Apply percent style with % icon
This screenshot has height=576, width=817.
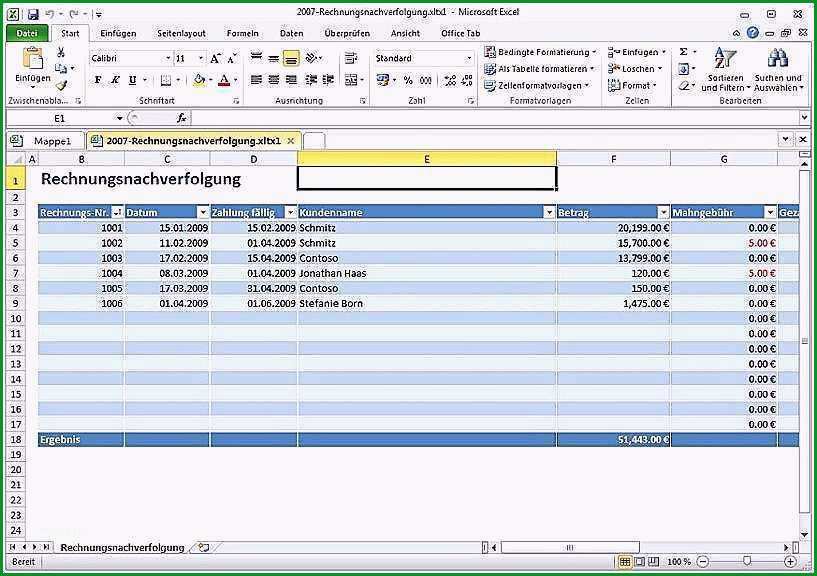click(x=408, y=80)
